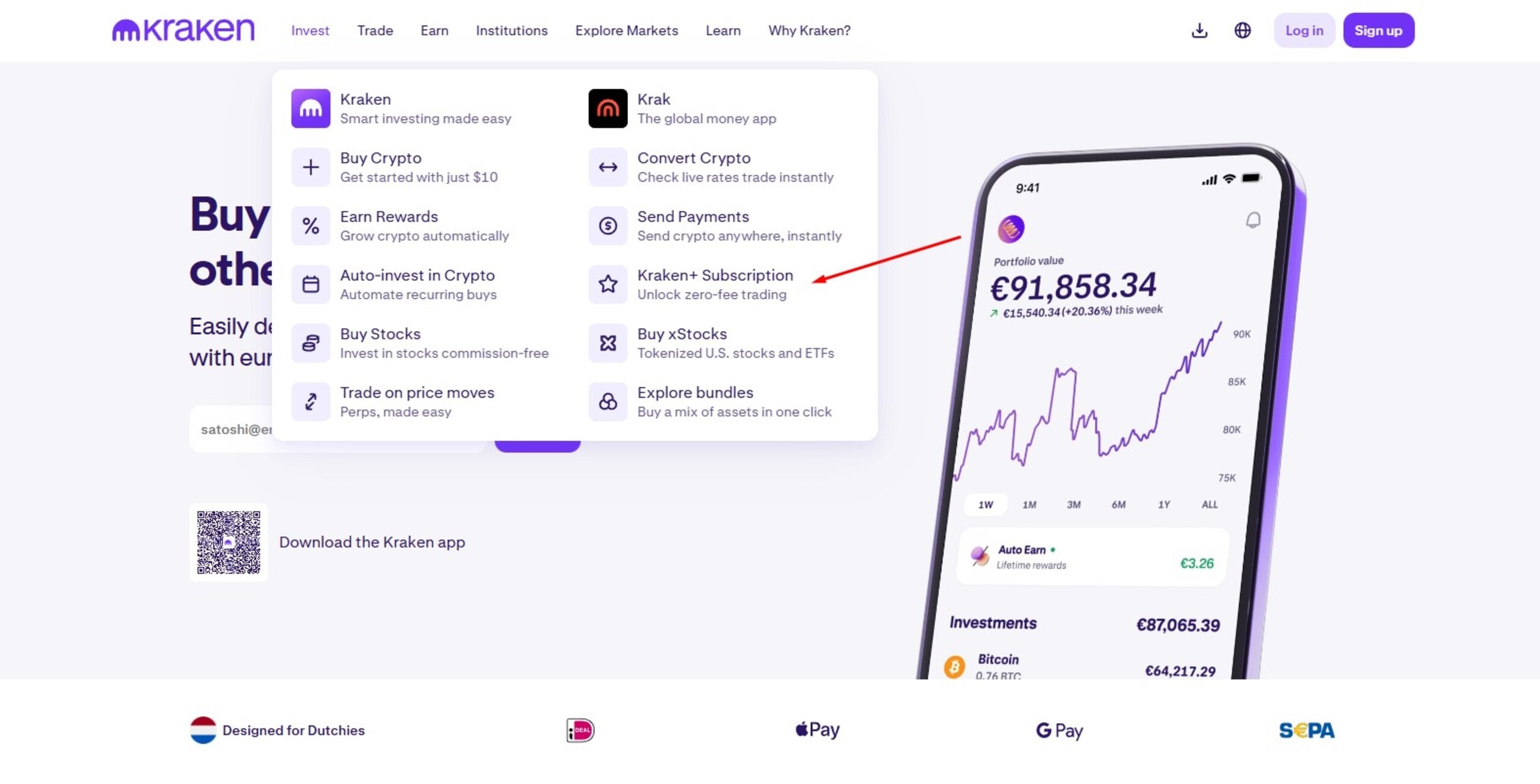The width and height of the screenshot is (1540, 784).
Task: Click the download app icon in header
Action: [x=1199, y=30]
